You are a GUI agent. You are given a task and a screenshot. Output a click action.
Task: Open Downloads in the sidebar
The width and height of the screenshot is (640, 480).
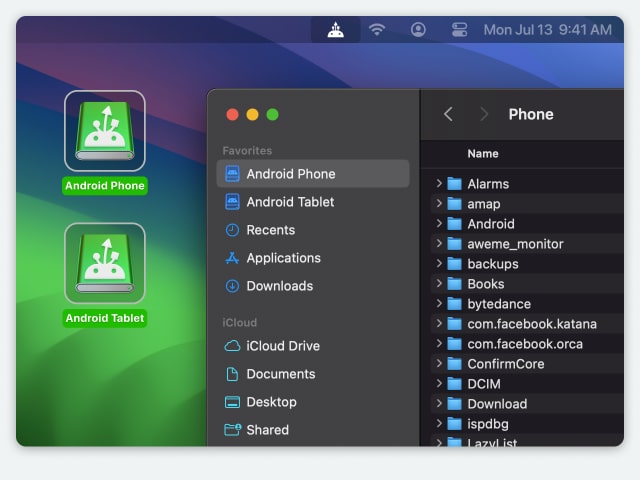pyautogui.click(x=313, y=286)
